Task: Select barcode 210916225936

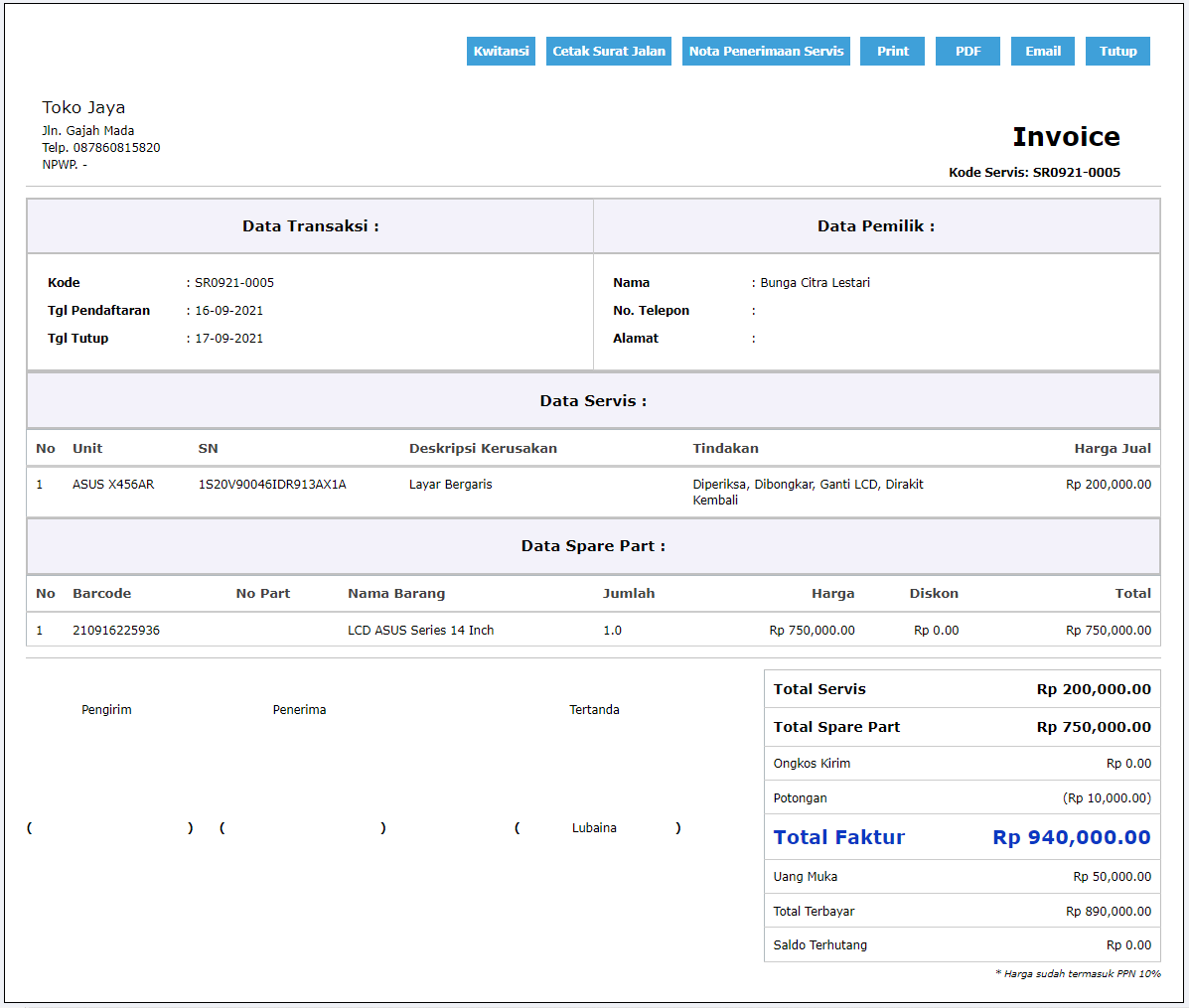Action: coord(116,631)
